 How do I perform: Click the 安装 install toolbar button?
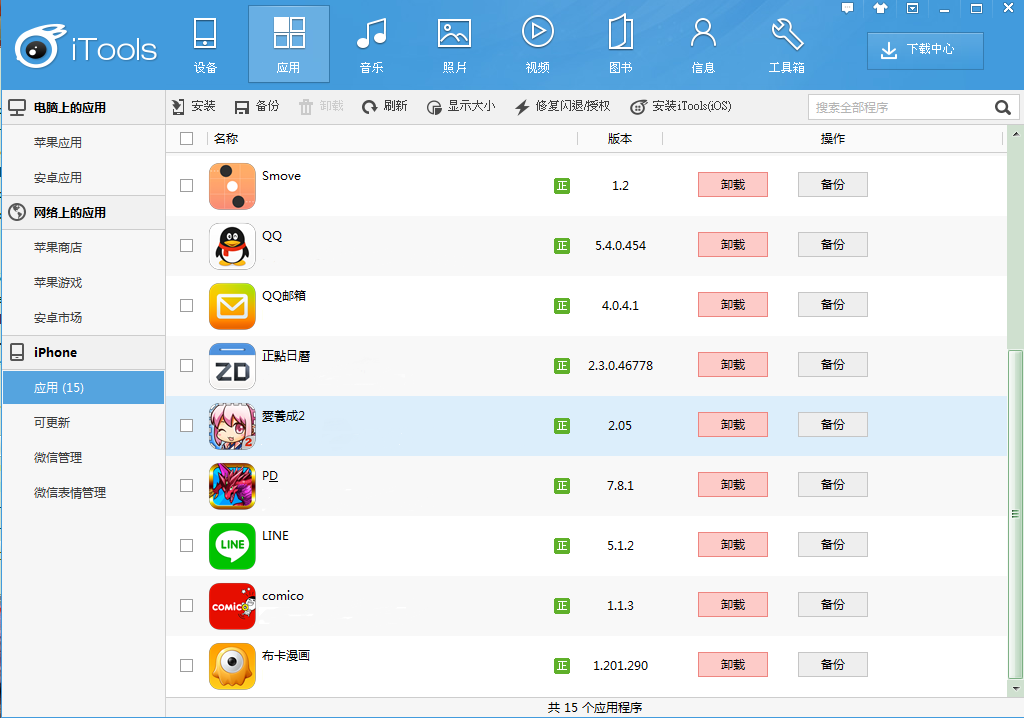pyautogui.click(x=193, y=106)
